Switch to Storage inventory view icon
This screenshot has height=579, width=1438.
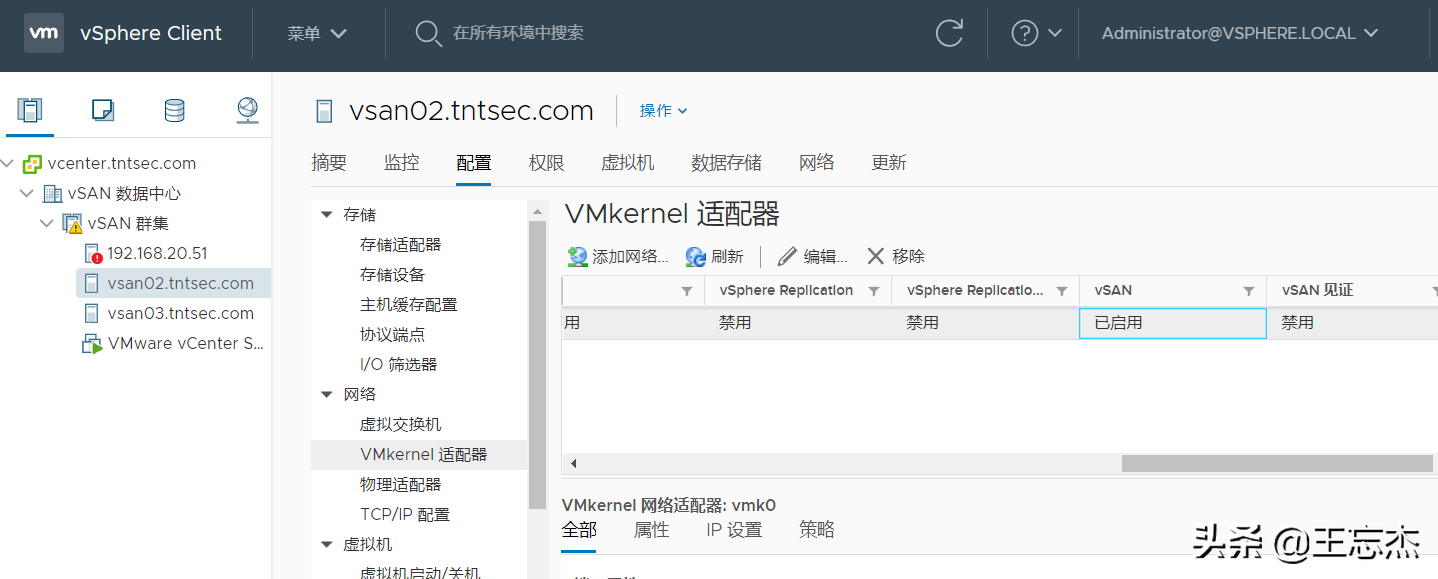[175, 109]
